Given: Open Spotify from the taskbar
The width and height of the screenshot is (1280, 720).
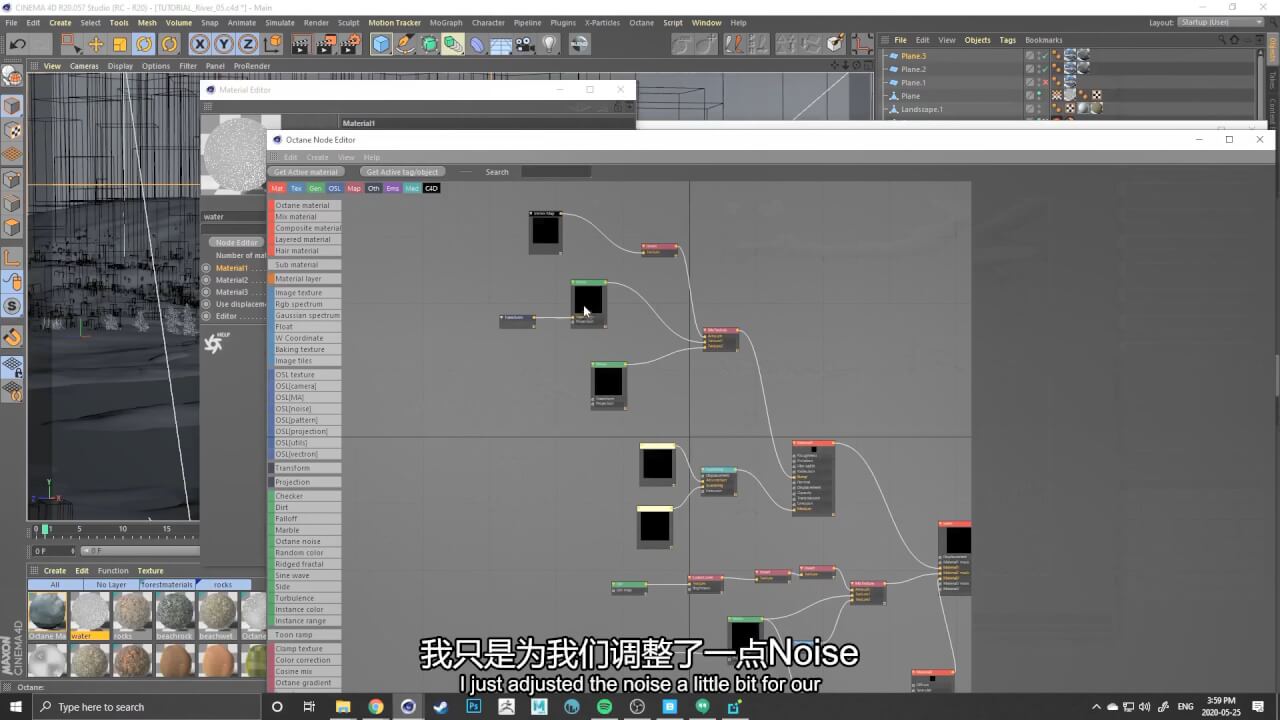Looking at the screenshot, I should [x=604, y=707].
